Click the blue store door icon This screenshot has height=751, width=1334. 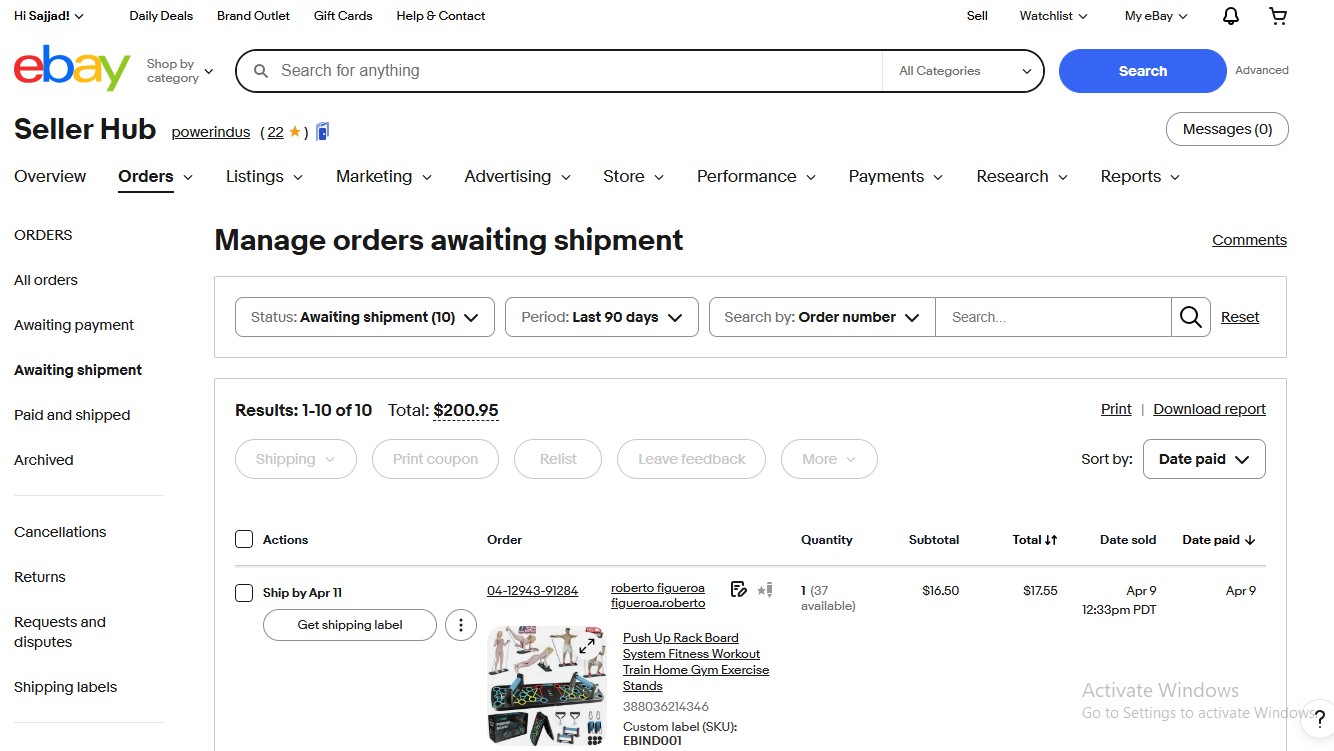pyautogui.click(x=322, y=131)
